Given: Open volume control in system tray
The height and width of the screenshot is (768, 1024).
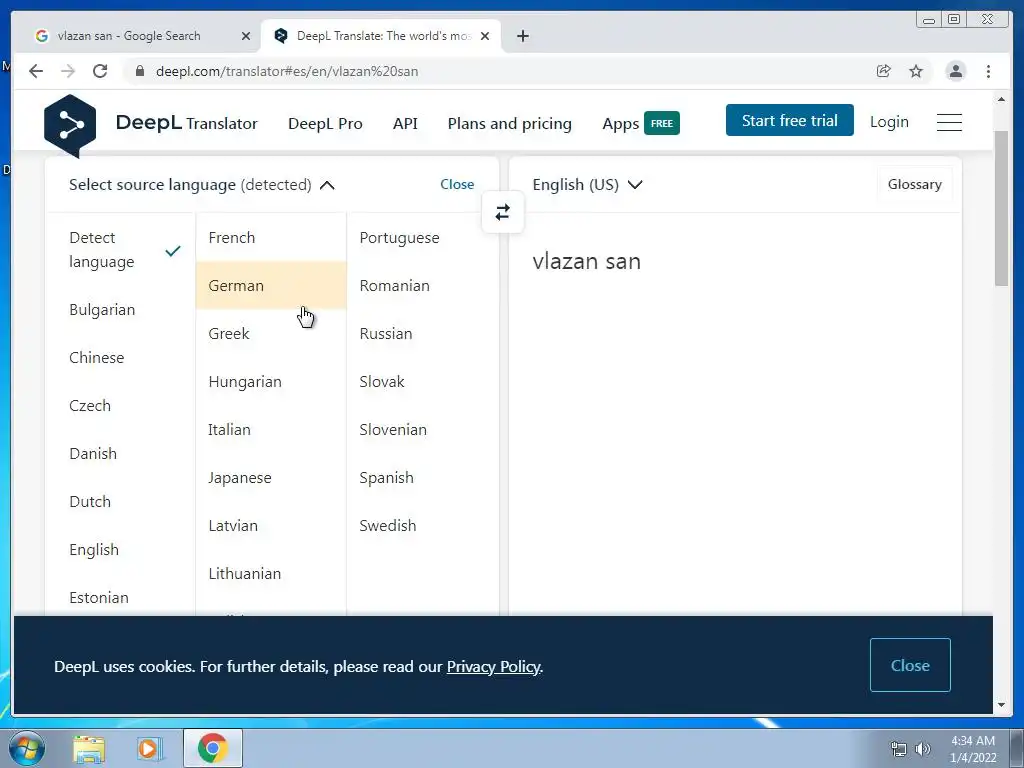Looking at the screenshot, I should (923, 749).
